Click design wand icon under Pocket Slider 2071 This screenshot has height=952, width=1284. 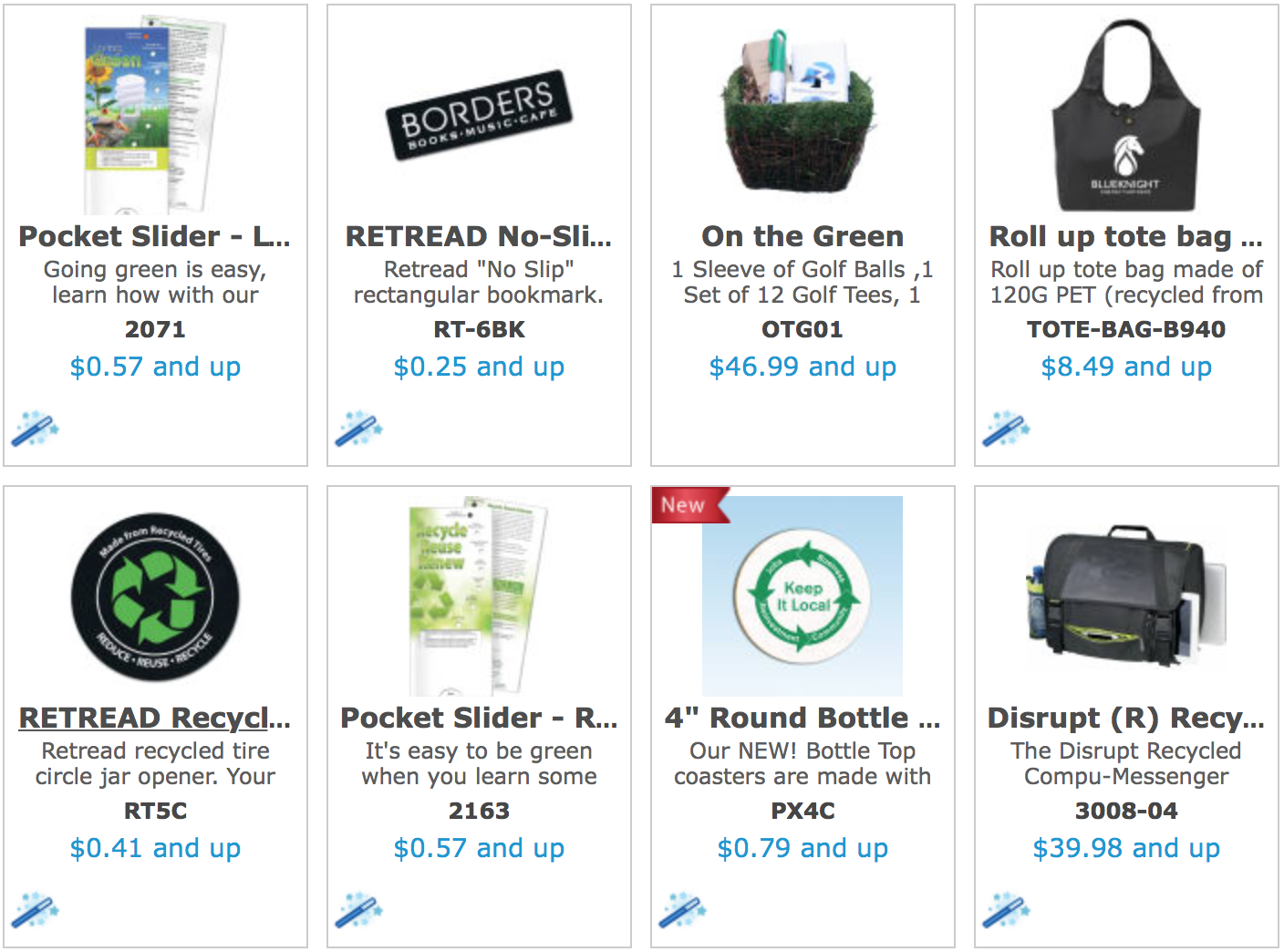(35, 429)
